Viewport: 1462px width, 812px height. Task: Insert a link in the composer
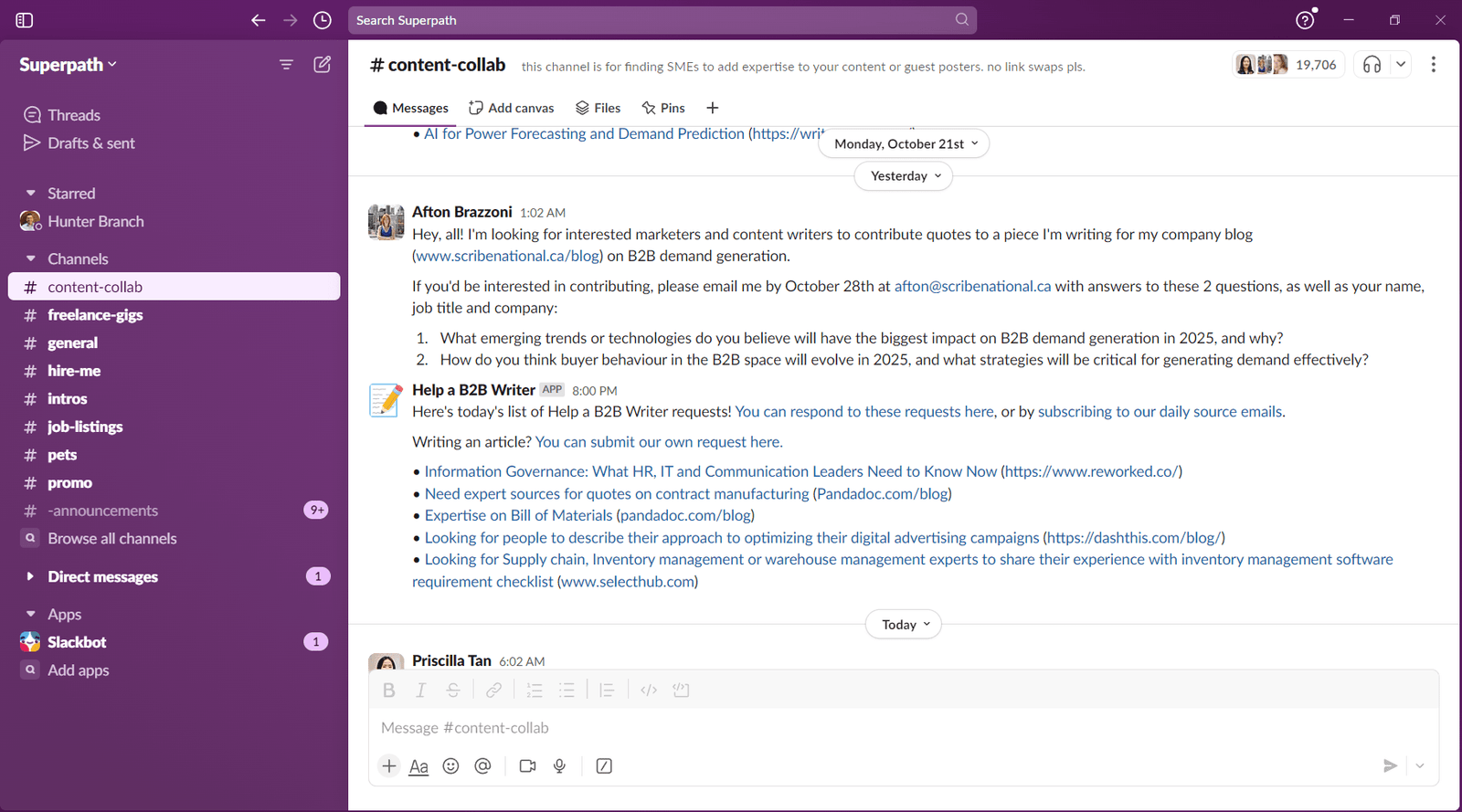[x=493, y=691]
